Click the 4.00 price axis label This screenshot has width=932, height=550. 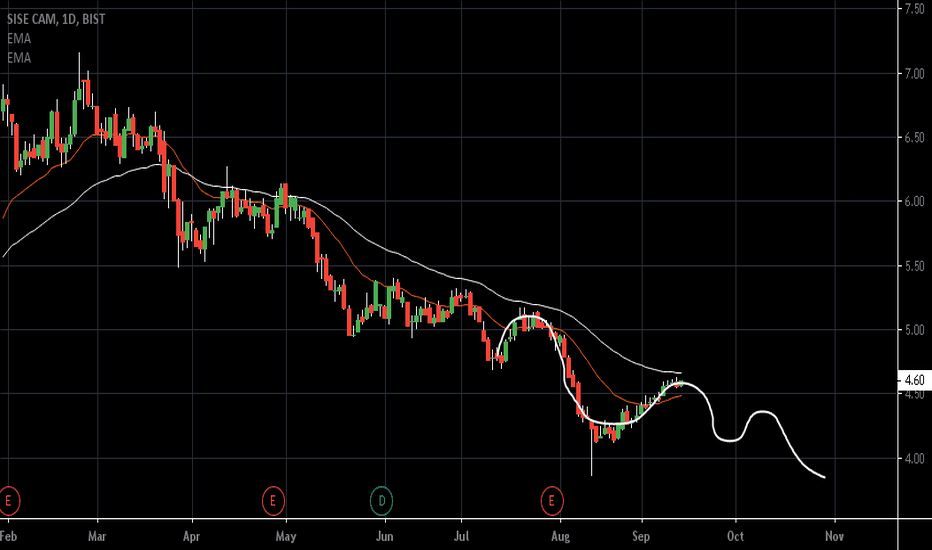click(915, 458)
